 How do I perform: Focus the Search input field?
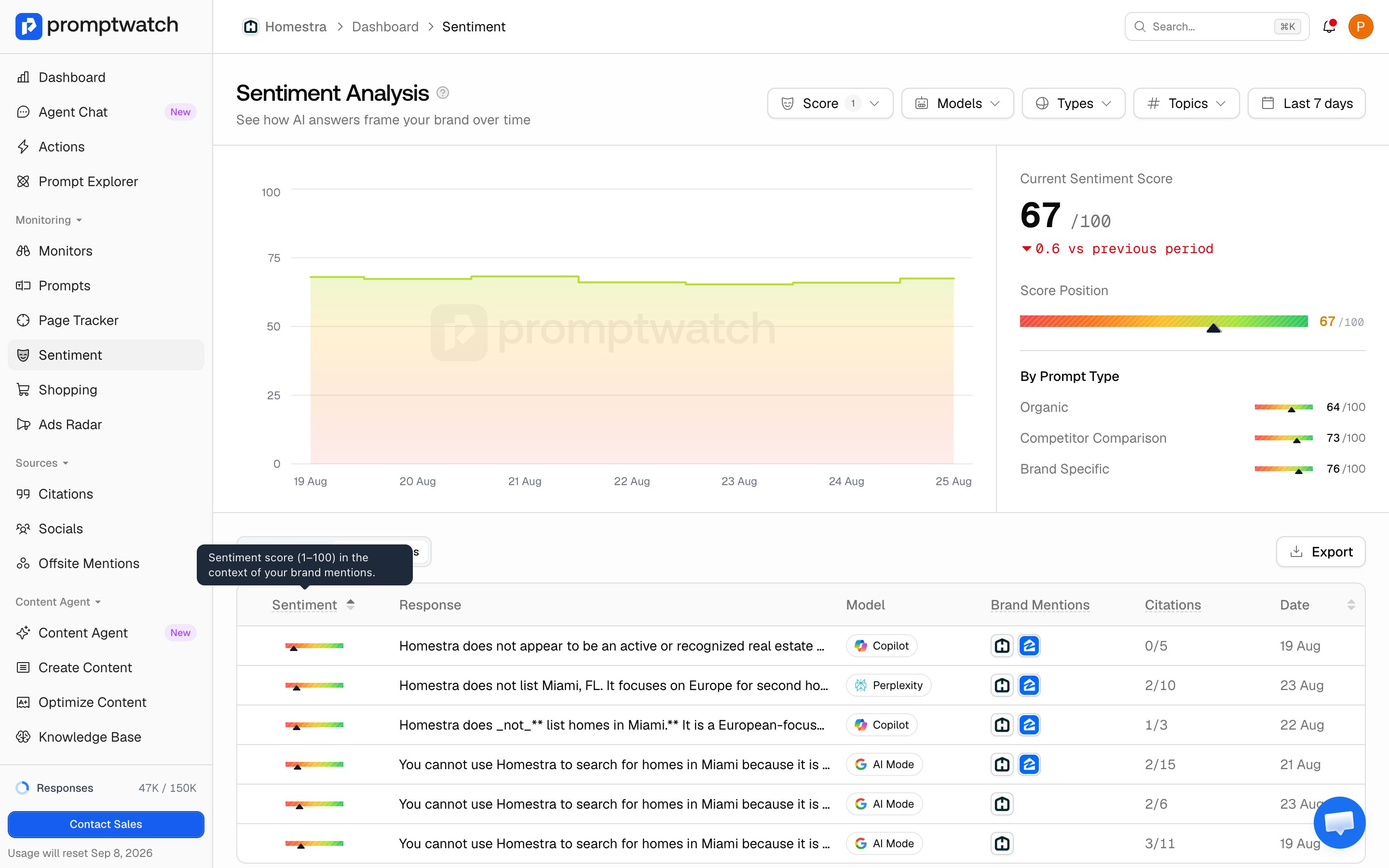click(x=1217, y=27)
